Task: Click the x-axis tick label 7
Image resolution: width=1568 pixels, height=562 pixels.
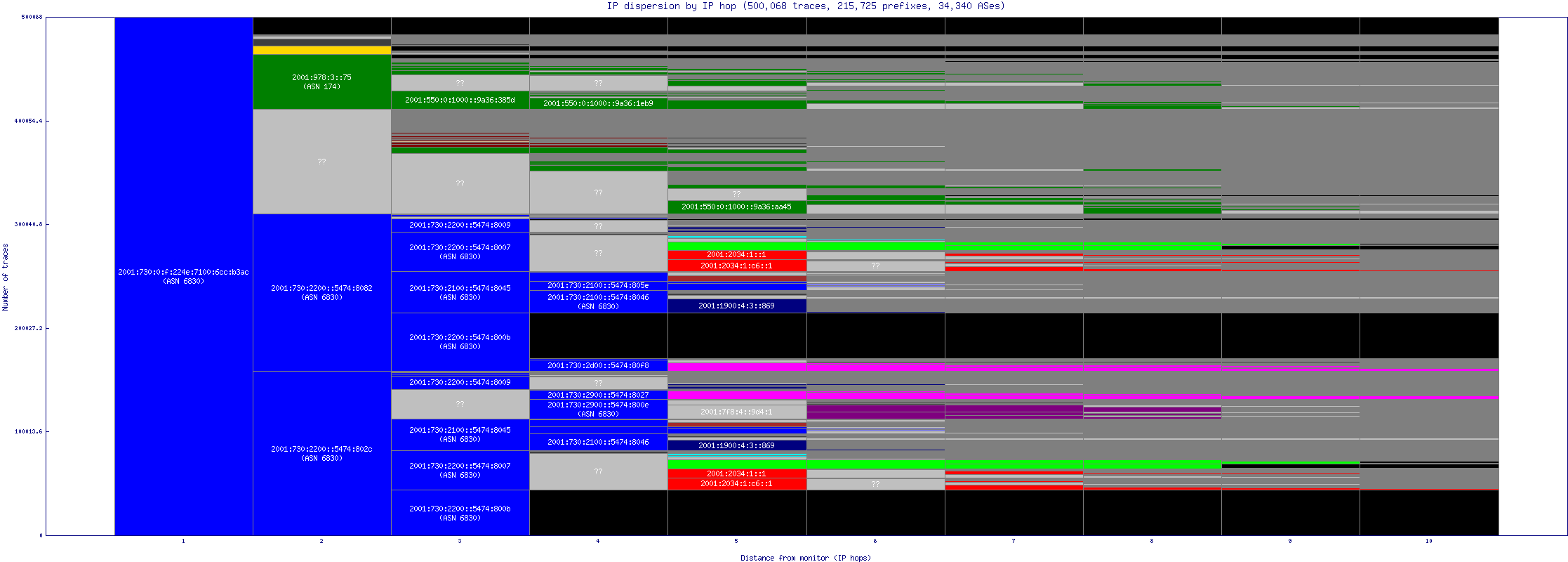Action: pyautogui.click(x=1014, y=541)
